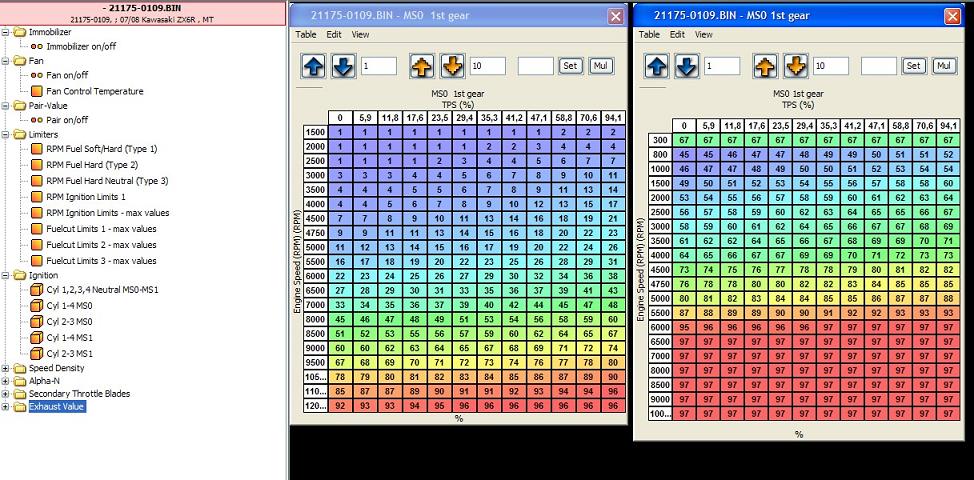The image size is (974, 480).
Task: Select the Fan Control Temperature item
Action: point(94,91)
